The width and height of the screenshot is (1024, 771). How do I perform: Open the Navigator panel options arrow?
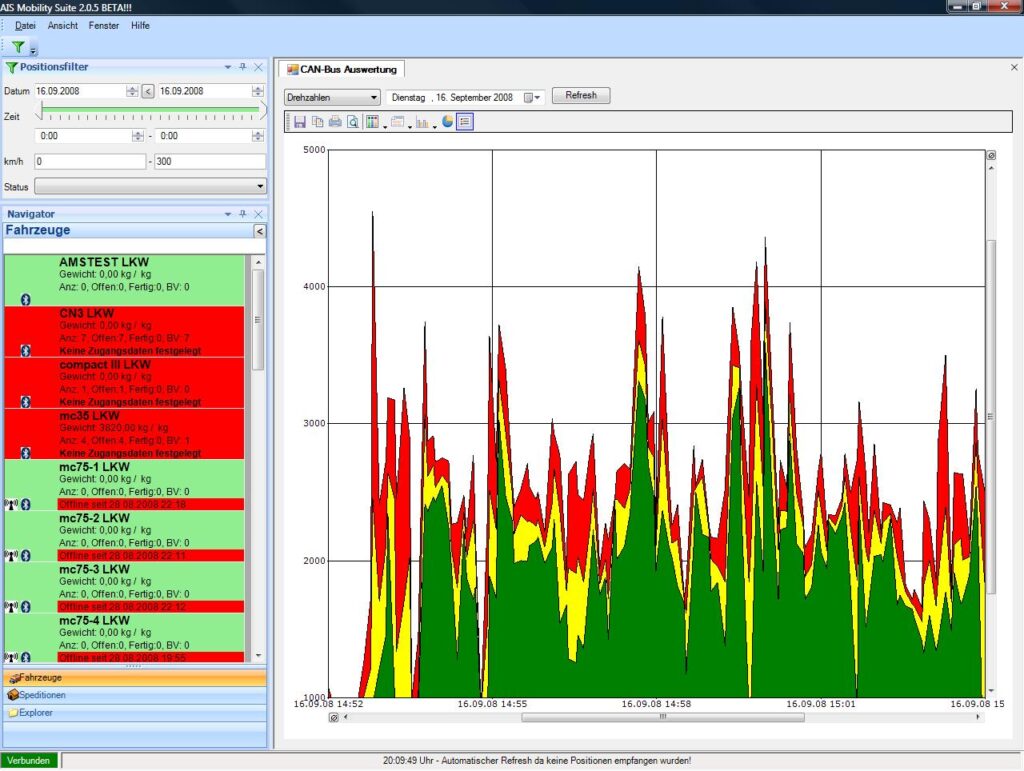[227, 213]
